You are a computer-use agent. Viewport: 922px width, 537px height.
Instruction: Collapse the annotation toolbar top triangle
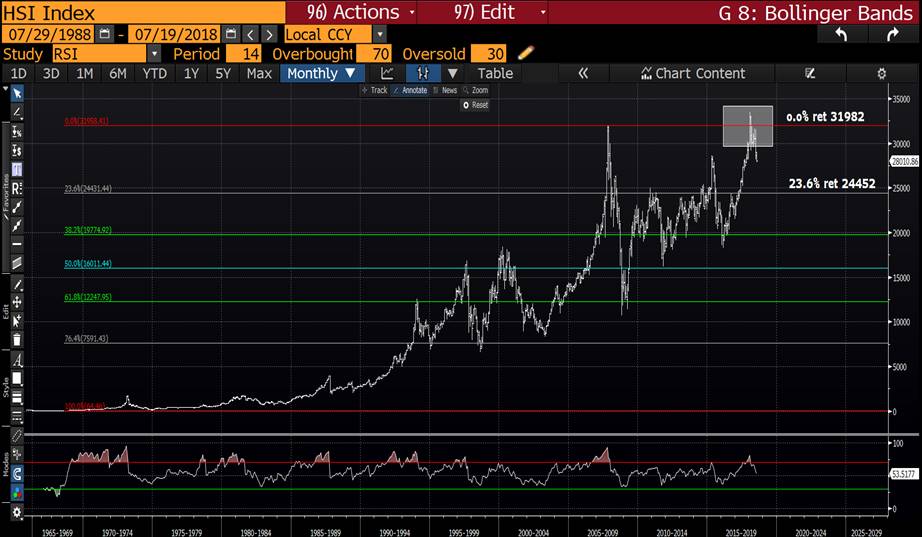(5, 88)
